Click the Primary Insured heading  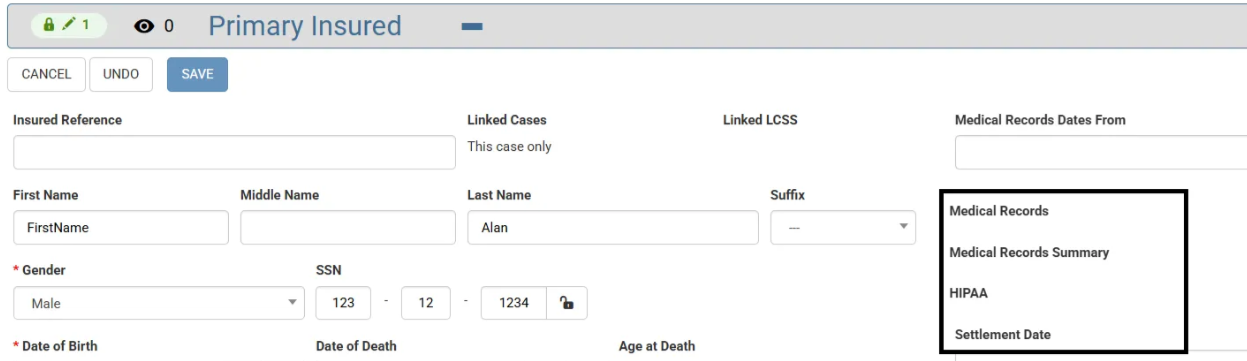click(x=305, y=26)
